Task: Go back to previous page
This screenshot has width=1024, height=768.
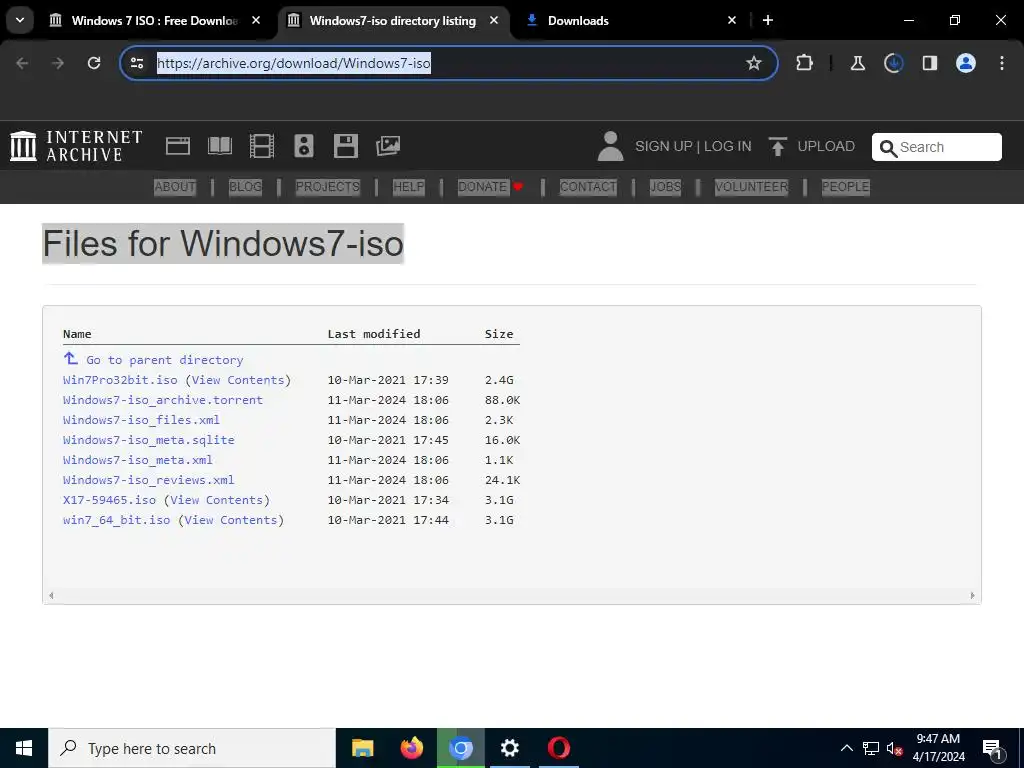Action: 22,63
